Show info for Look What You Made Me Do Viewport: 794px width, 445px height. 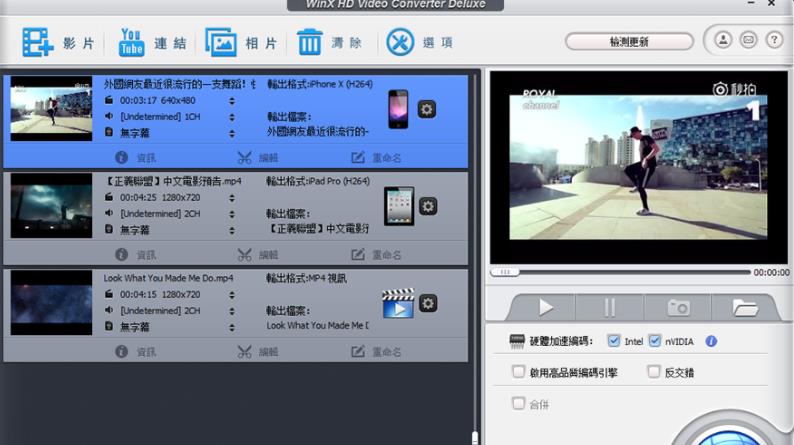[x=136, y=352]
